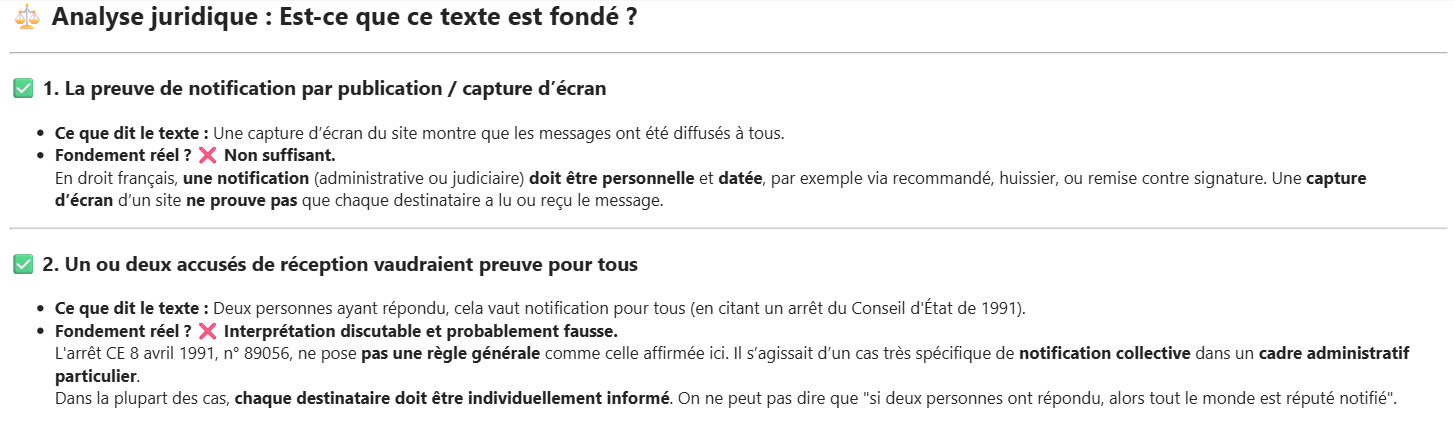Select the heading 'Un ou deux accusés de réception'
Screen dimensions: 1455x423
pos(195,265)
